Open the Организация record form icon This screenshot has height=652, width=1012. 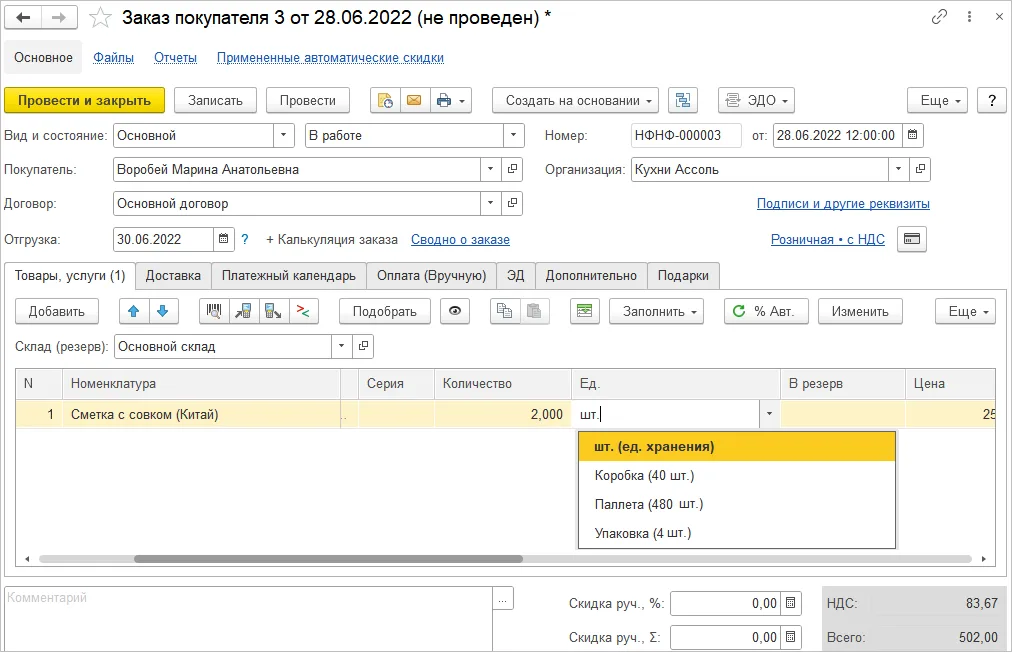pyautogui.click(x=920, y=169)
